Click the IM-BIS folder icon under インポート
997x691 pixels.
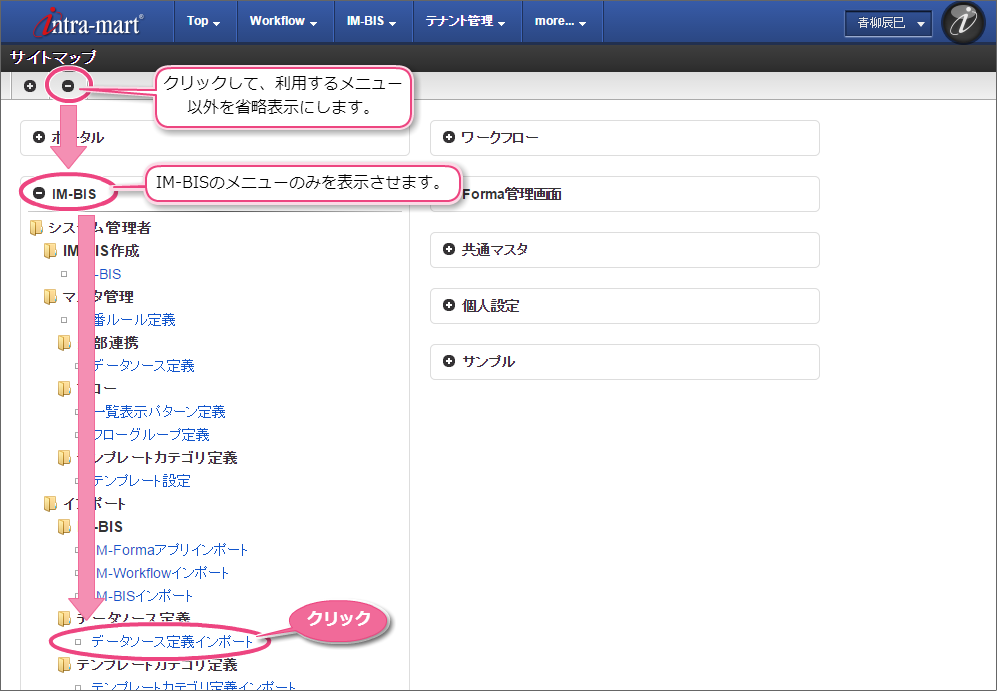64,526
